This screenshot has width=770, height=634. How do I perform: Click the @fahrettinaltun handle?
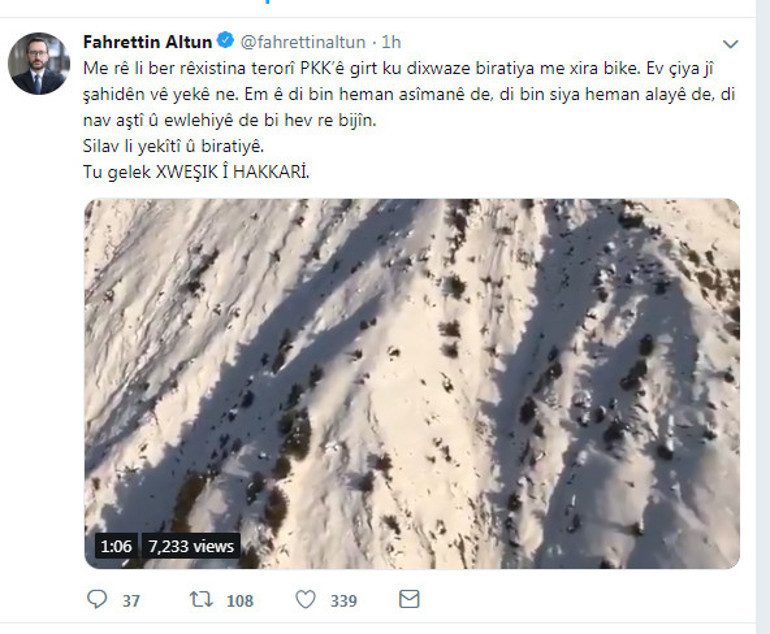pos(303,42)
